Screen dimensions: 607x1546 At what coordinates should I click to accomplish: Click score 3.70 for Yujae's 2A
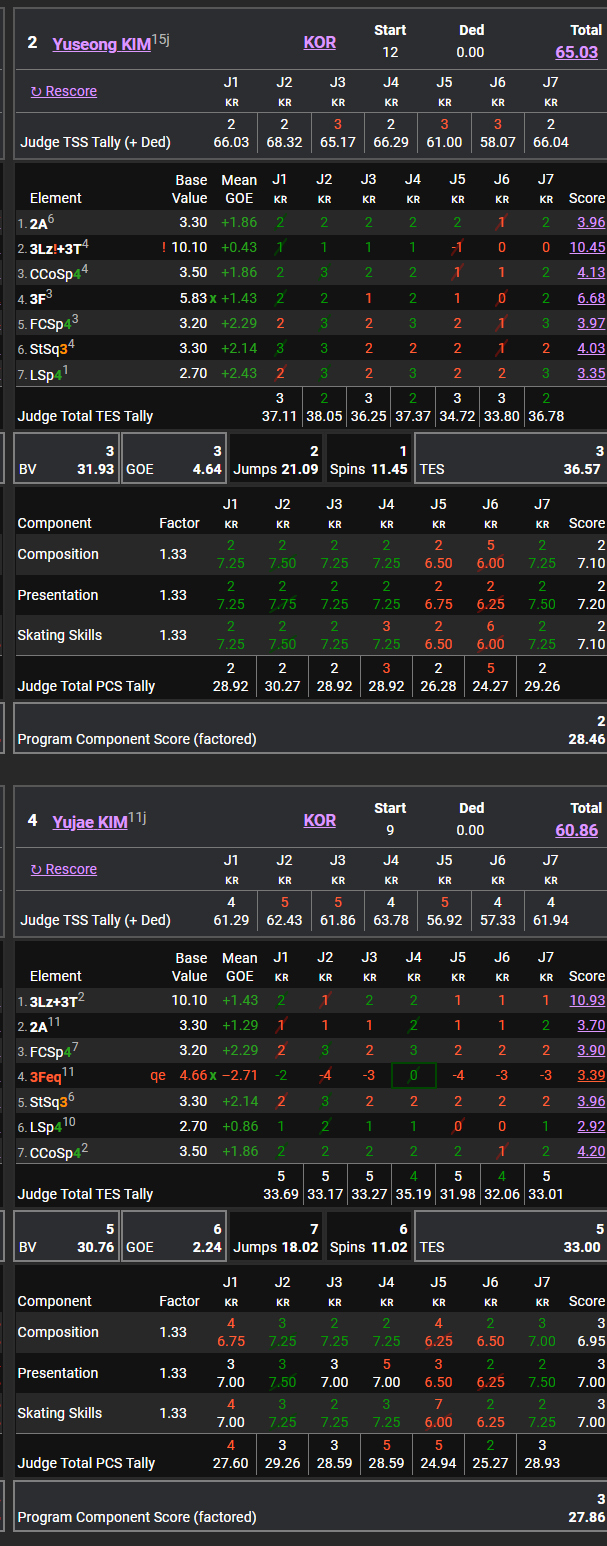point(590,1025)
